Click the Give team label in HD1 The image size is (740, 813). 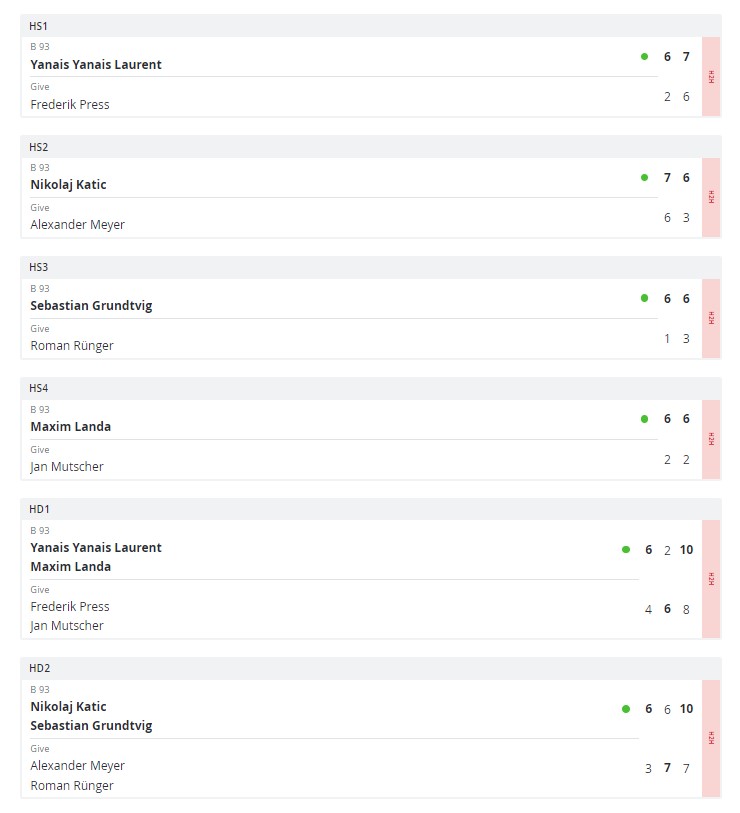click(40, 590)
